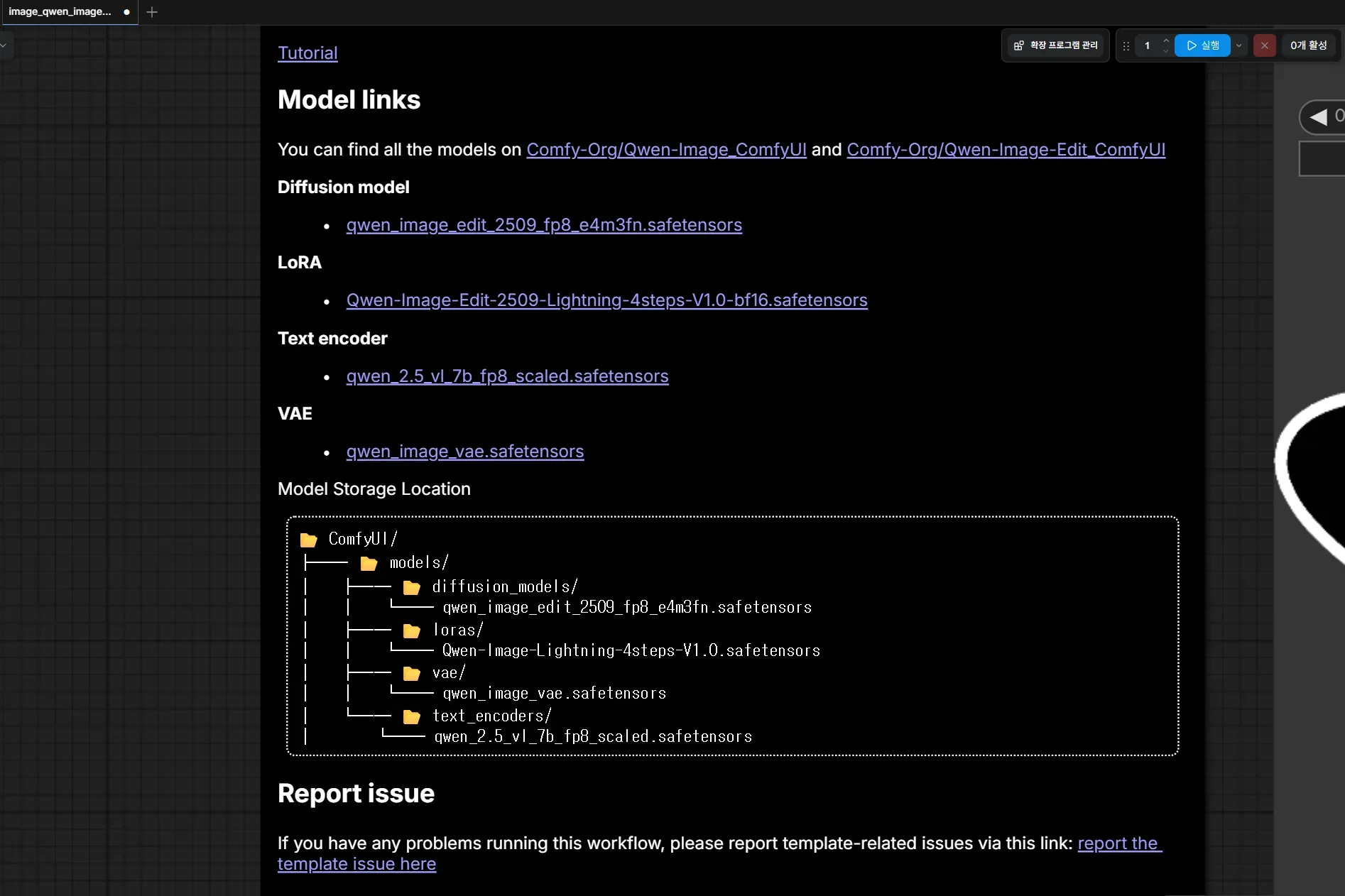
Task: Open the 0개 활성 queue status button
Action: (x=1308, y=45)
